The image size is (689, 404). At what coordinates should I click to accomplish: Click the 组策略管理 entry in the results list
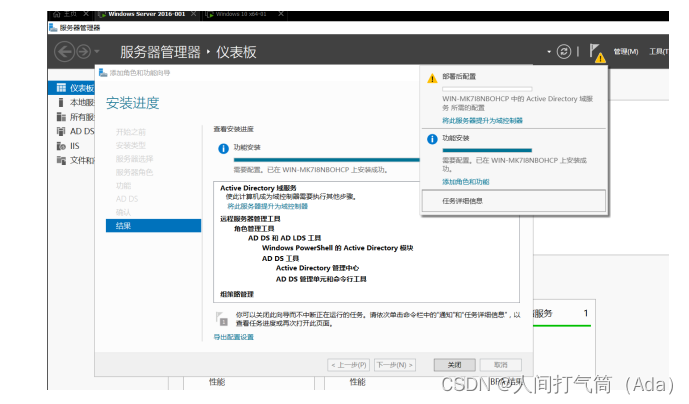click(x=237, y=294)
